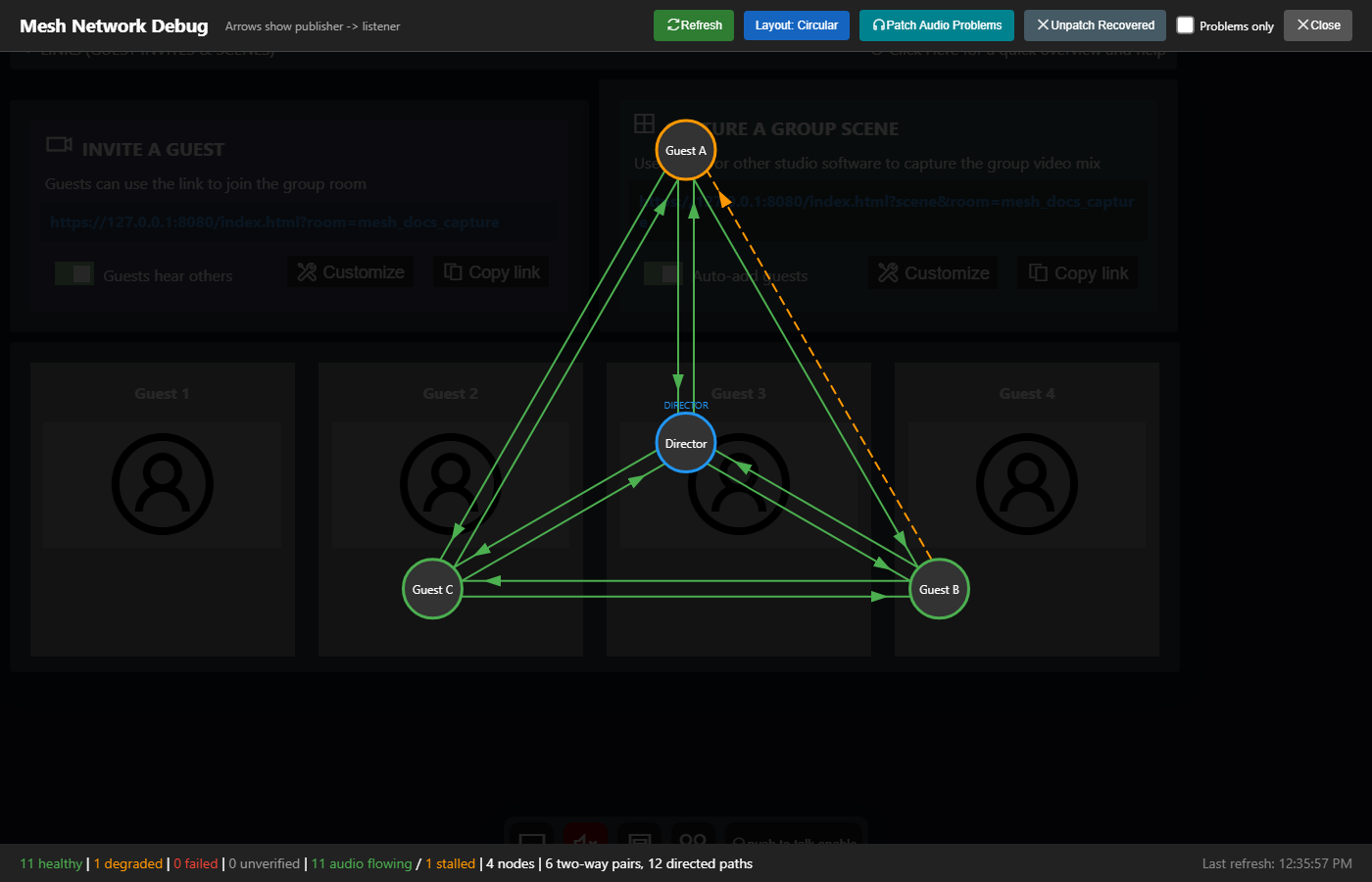Click the dimmed guest invite link
The image size is (1372, 882).
pyautogui.click(x=274, y=221)
